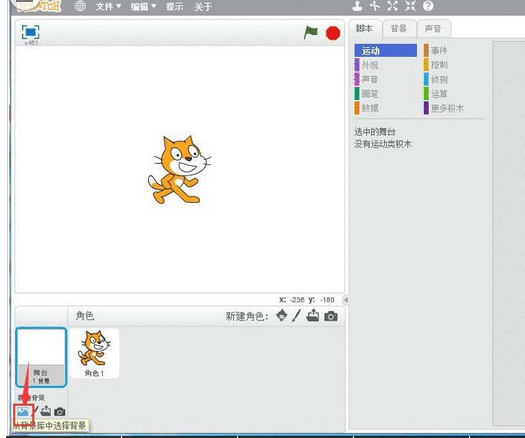Open the 关于 menu item

(203, 6)
